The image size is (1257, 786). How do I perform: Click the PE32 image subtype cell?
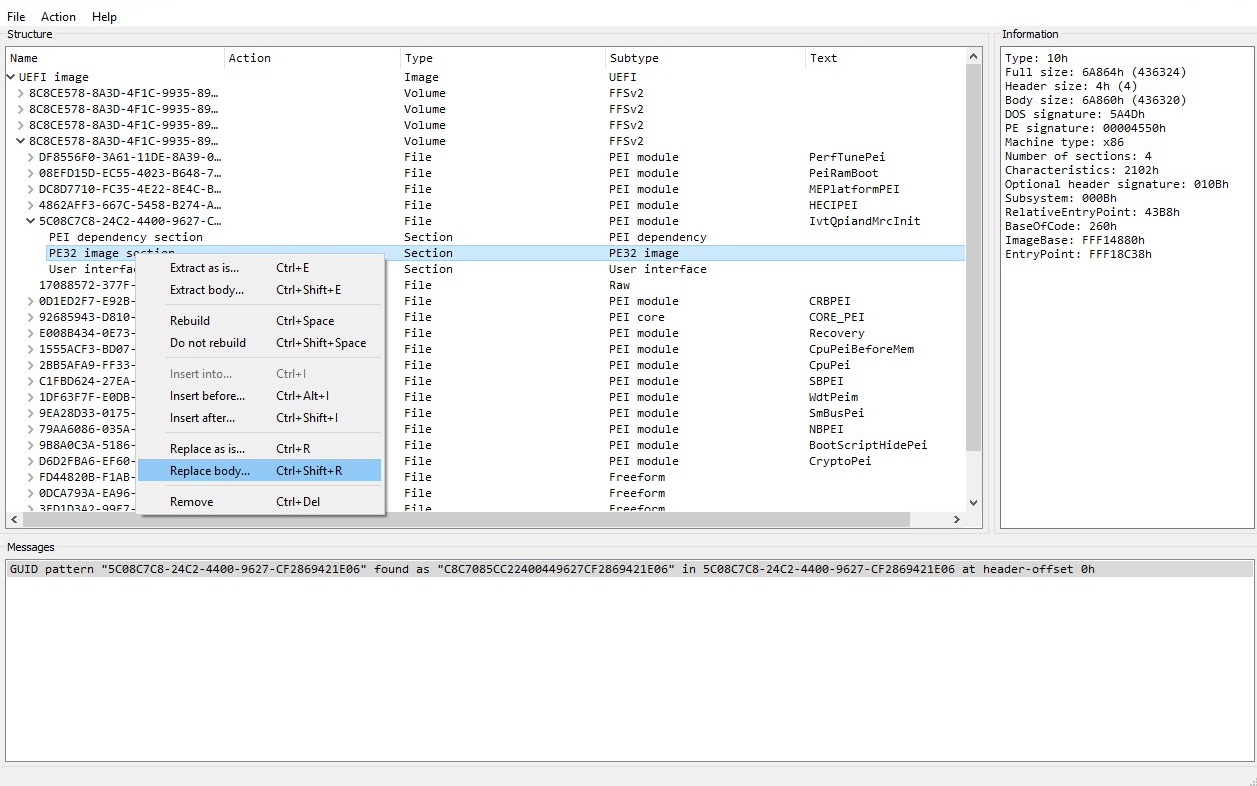pos(644,253)
